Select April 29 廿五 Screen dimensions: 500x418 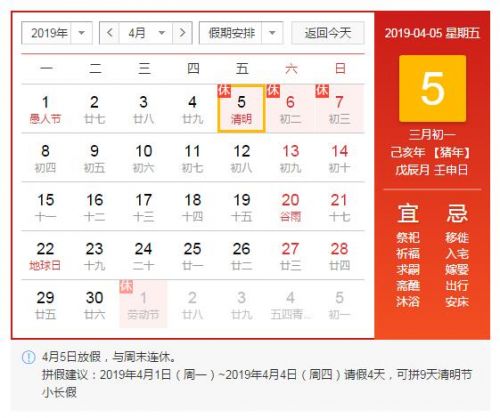tap(45, 305)
